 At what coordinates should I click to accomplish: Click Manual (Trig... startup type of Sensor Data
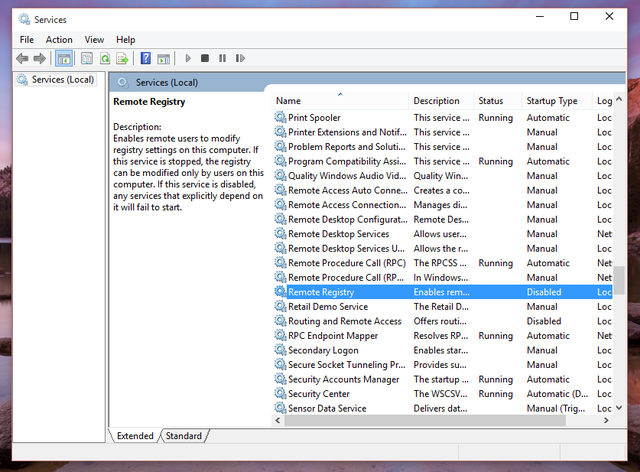point(556,408)
